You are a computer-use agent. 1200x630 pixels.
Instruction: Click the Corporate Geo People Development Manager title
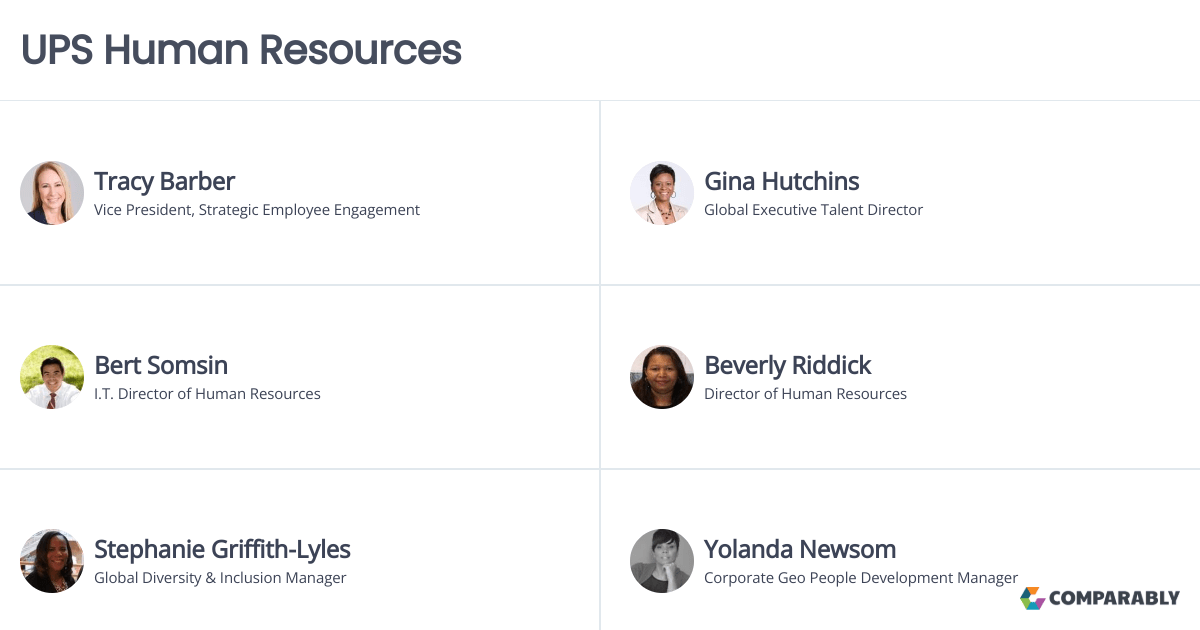(861, 578)
